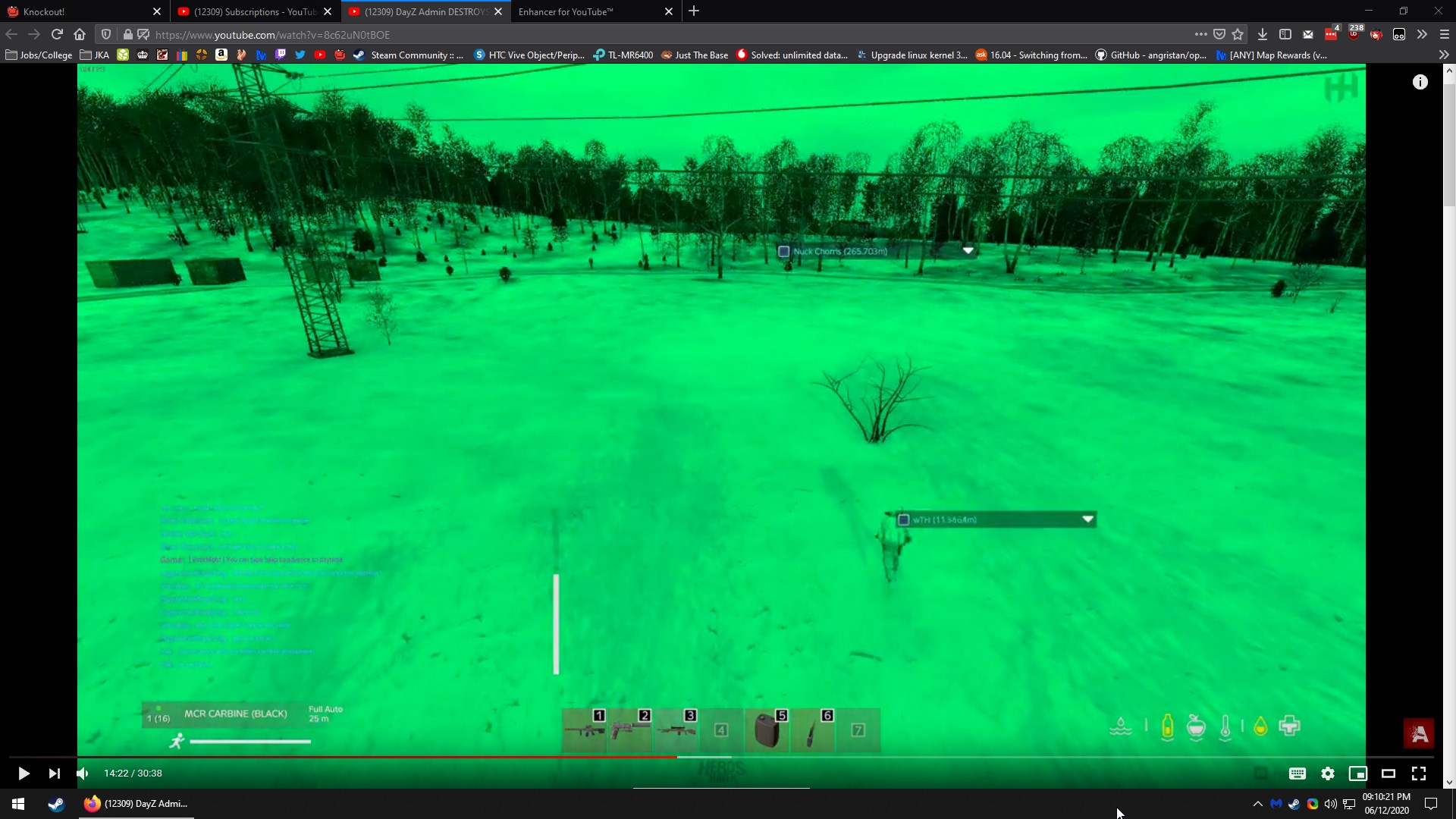Show more bookmarks overflow chevron
The width and height of the screenshot is (1456, 819).
point(1444,55)
